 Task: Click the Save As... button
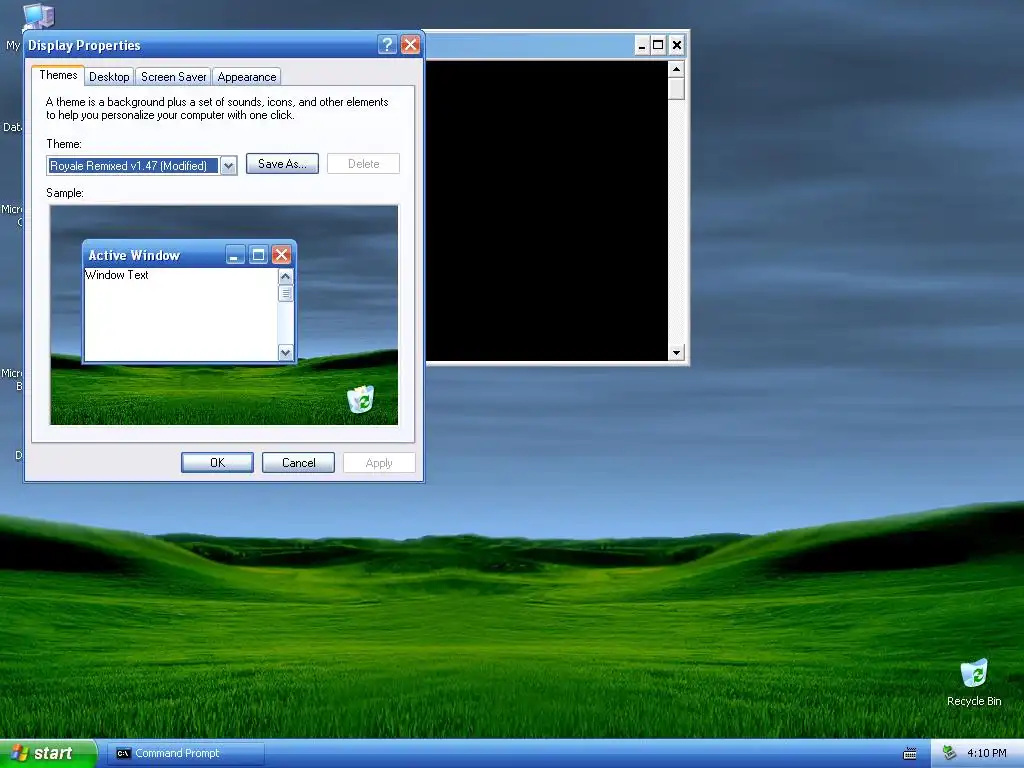tap(282, 164)
